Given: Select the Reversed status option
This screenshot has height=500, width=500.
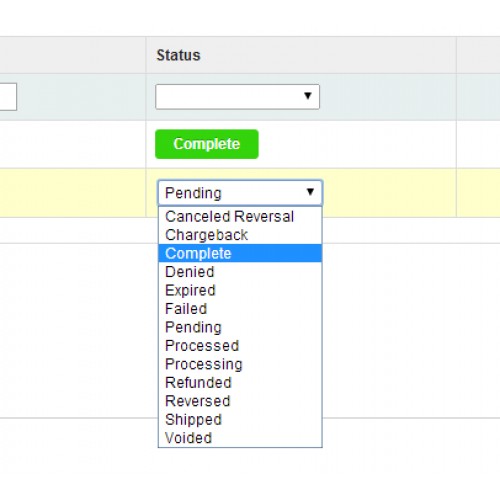Looking at the screenshot, I should click(x=240, y=401).
